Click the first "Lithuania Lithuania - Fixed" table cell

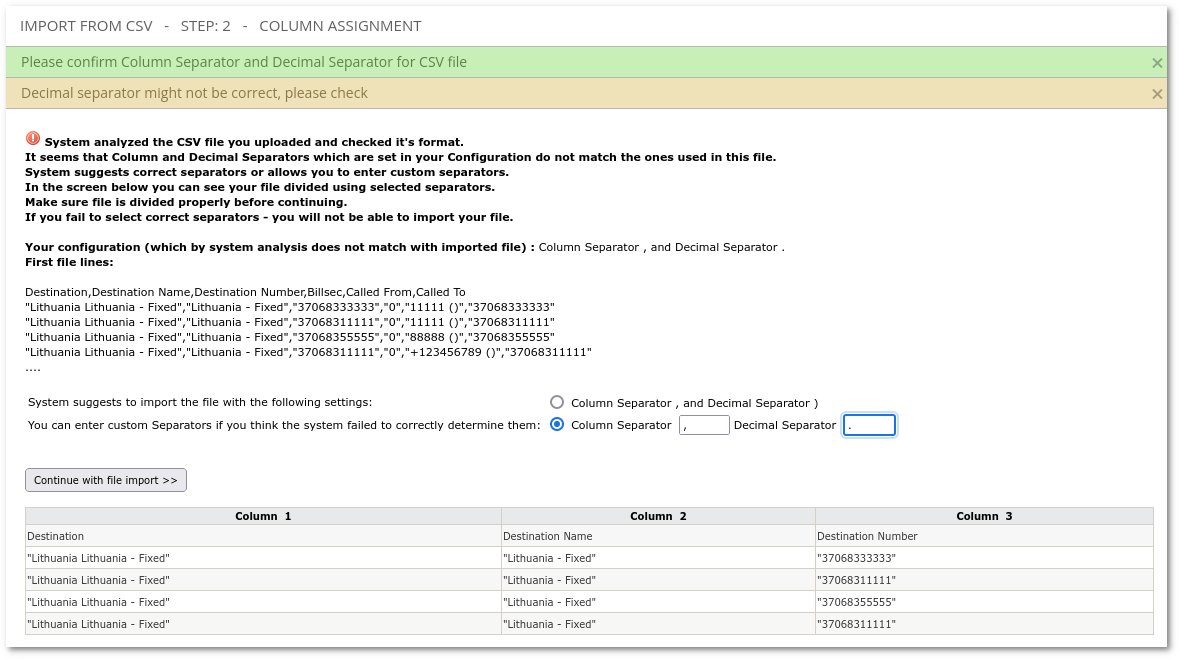[x=98, y=558]
